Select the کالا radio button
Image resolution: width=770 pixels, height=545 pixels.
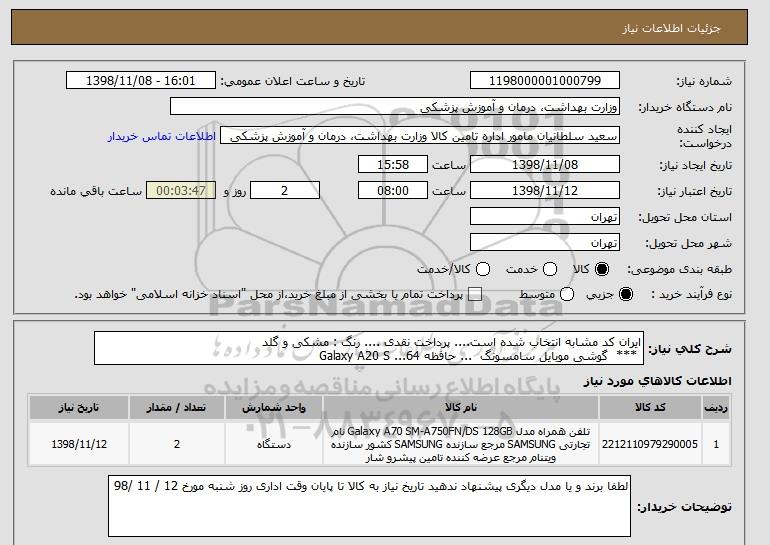(602, 269)
